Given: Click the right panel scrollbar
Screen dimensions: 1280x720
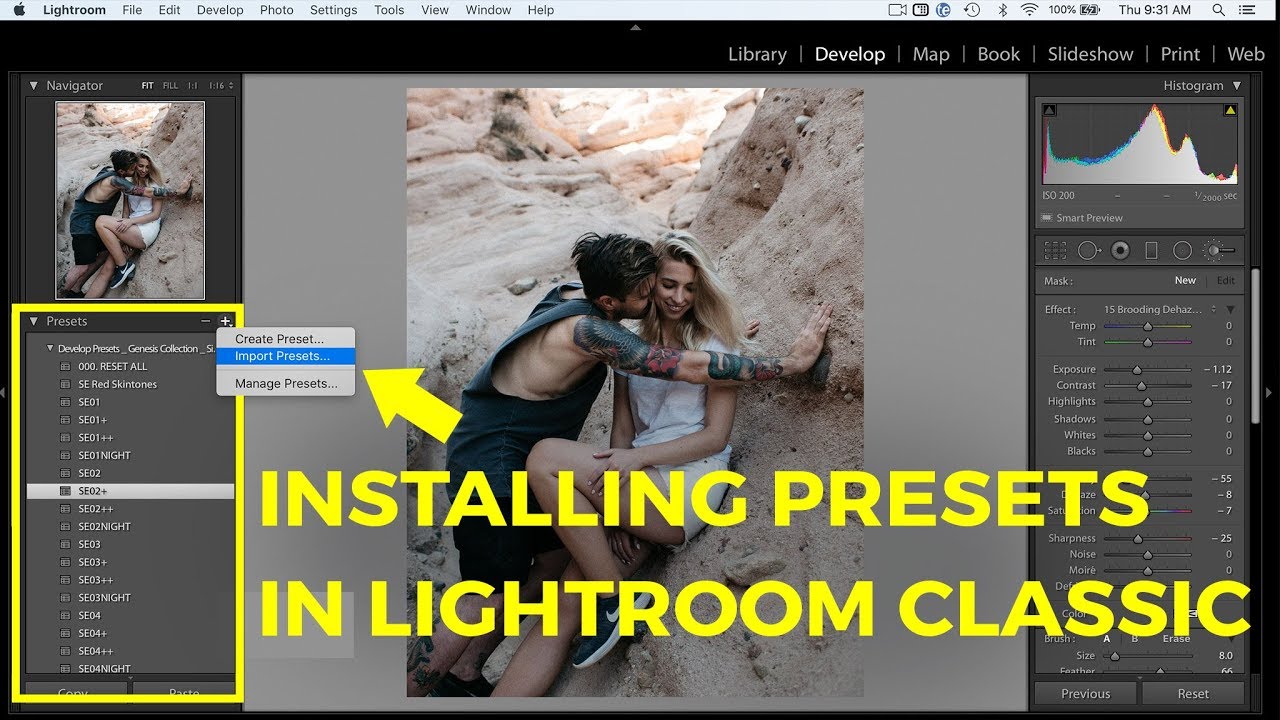Looking at the screenshot, I should point(1255,345).
